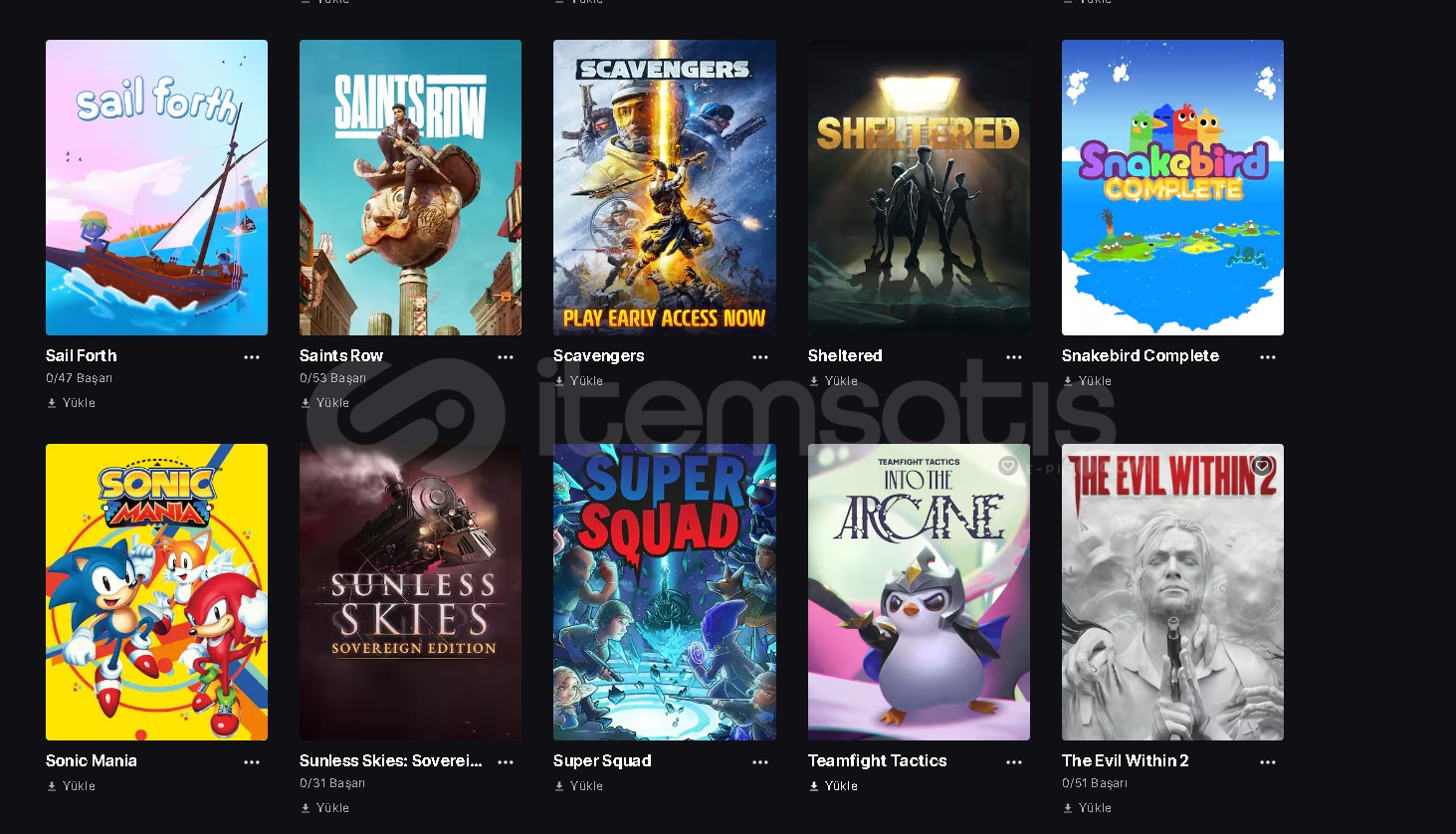Image resolution: width=1456 pixels, height=834 pixels.
Task: Install Sonic Mania via Yükle link
Action: (71, 786)
